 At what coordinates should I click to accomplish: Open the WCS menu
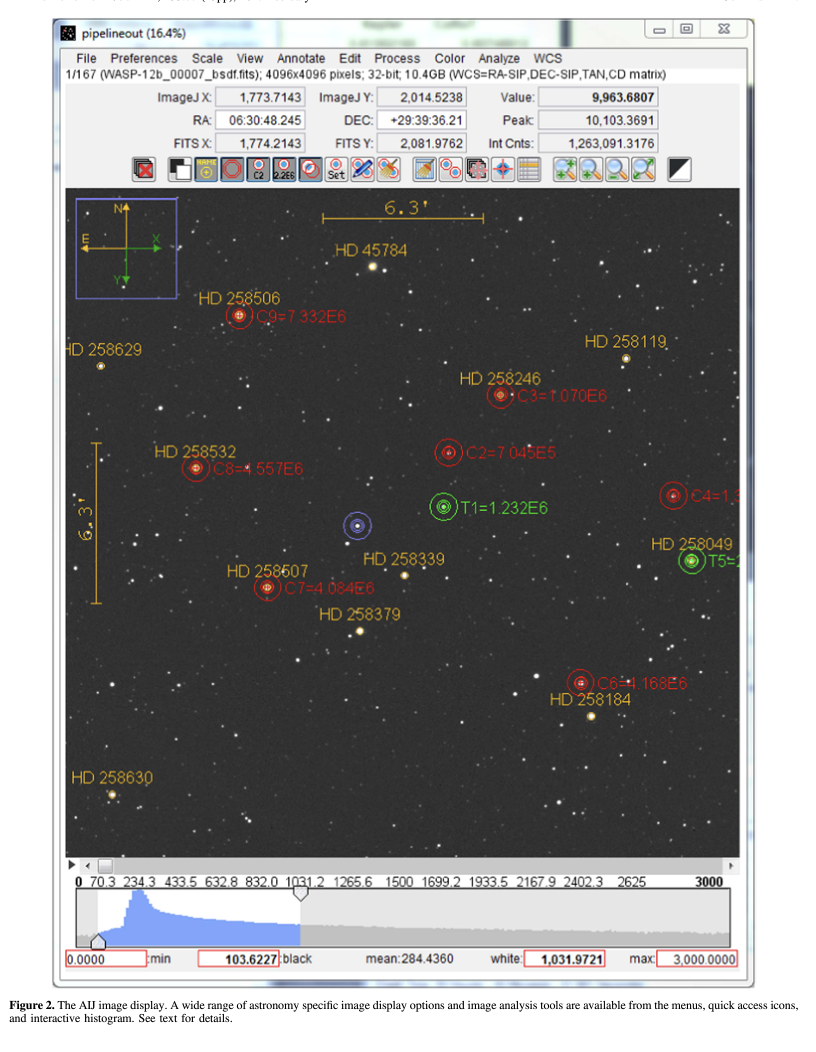(548, 59)
